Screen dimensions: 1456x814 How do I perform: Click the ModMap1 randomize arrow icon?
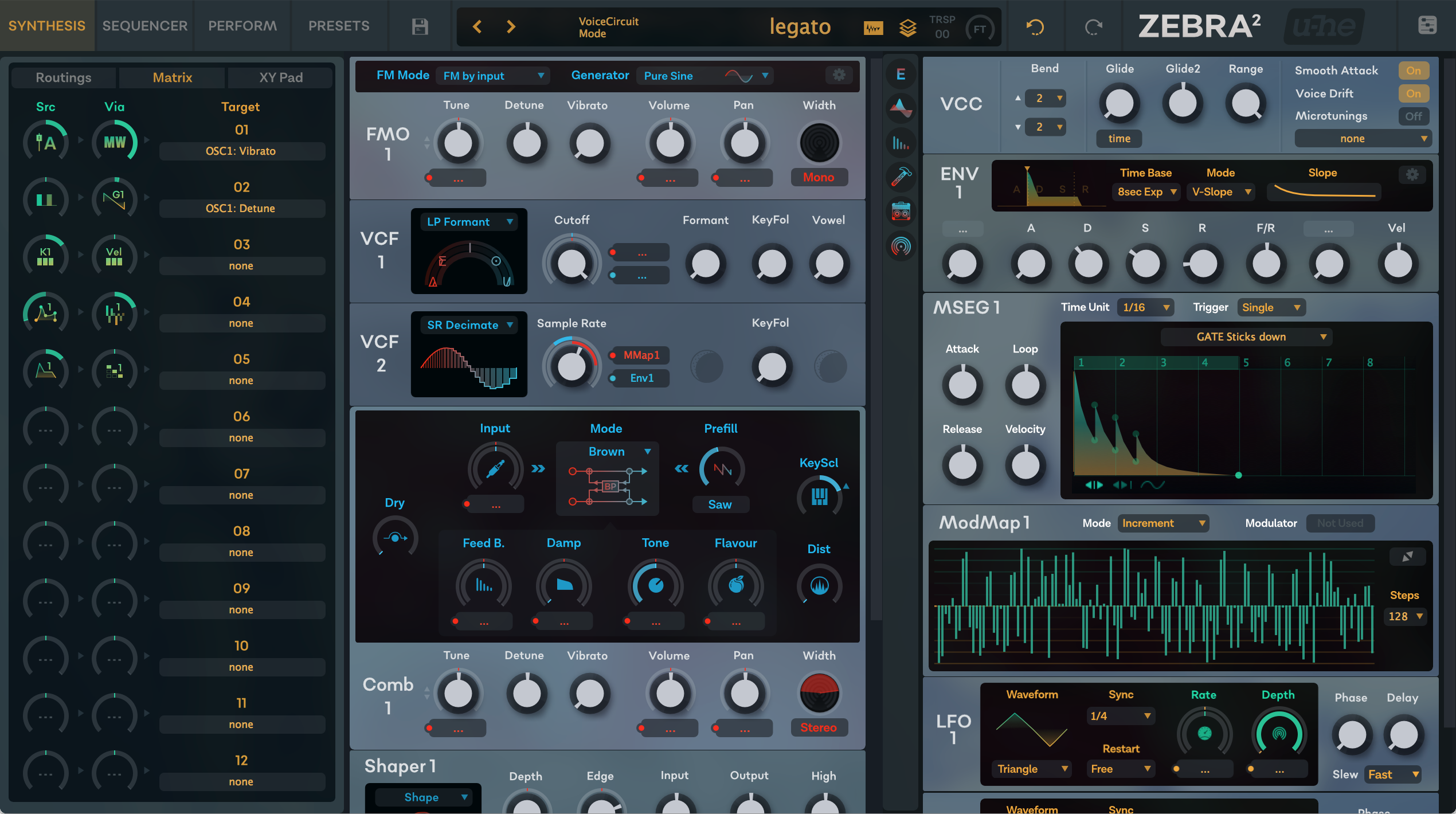tap(1407, 557)
